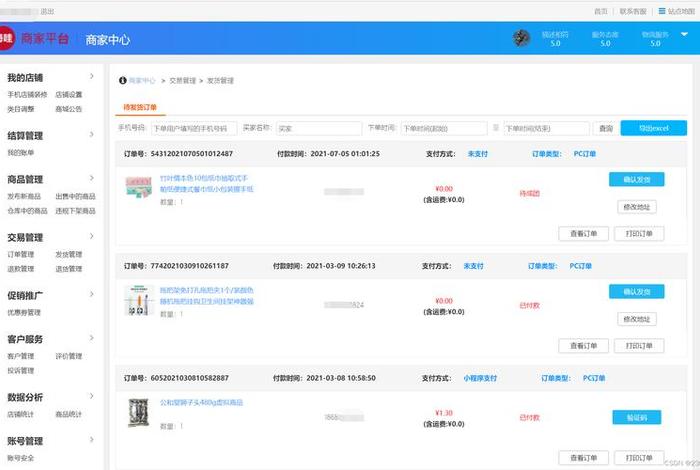Screen dimensions: 700x470
Task: Open the tissue paper product title link
Action: (x=206, y=183)
